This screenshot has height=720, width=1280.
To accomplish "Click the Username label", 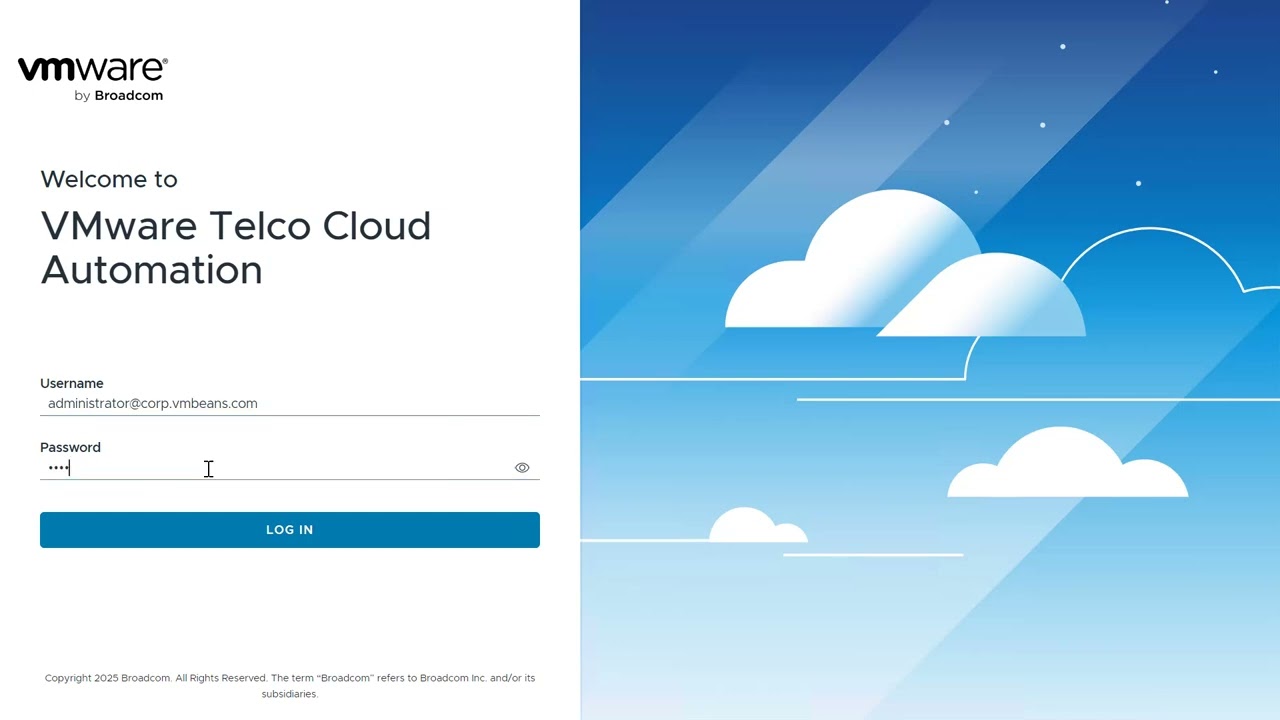I will (72, 383).
